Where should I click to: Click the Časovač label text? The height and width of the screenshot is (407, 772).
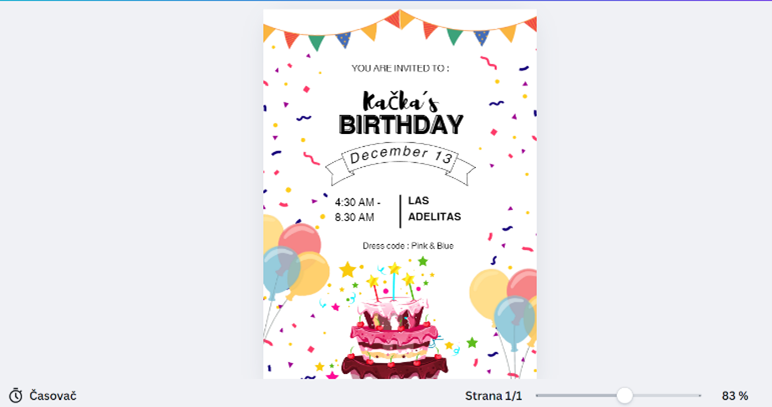(53, 396)
